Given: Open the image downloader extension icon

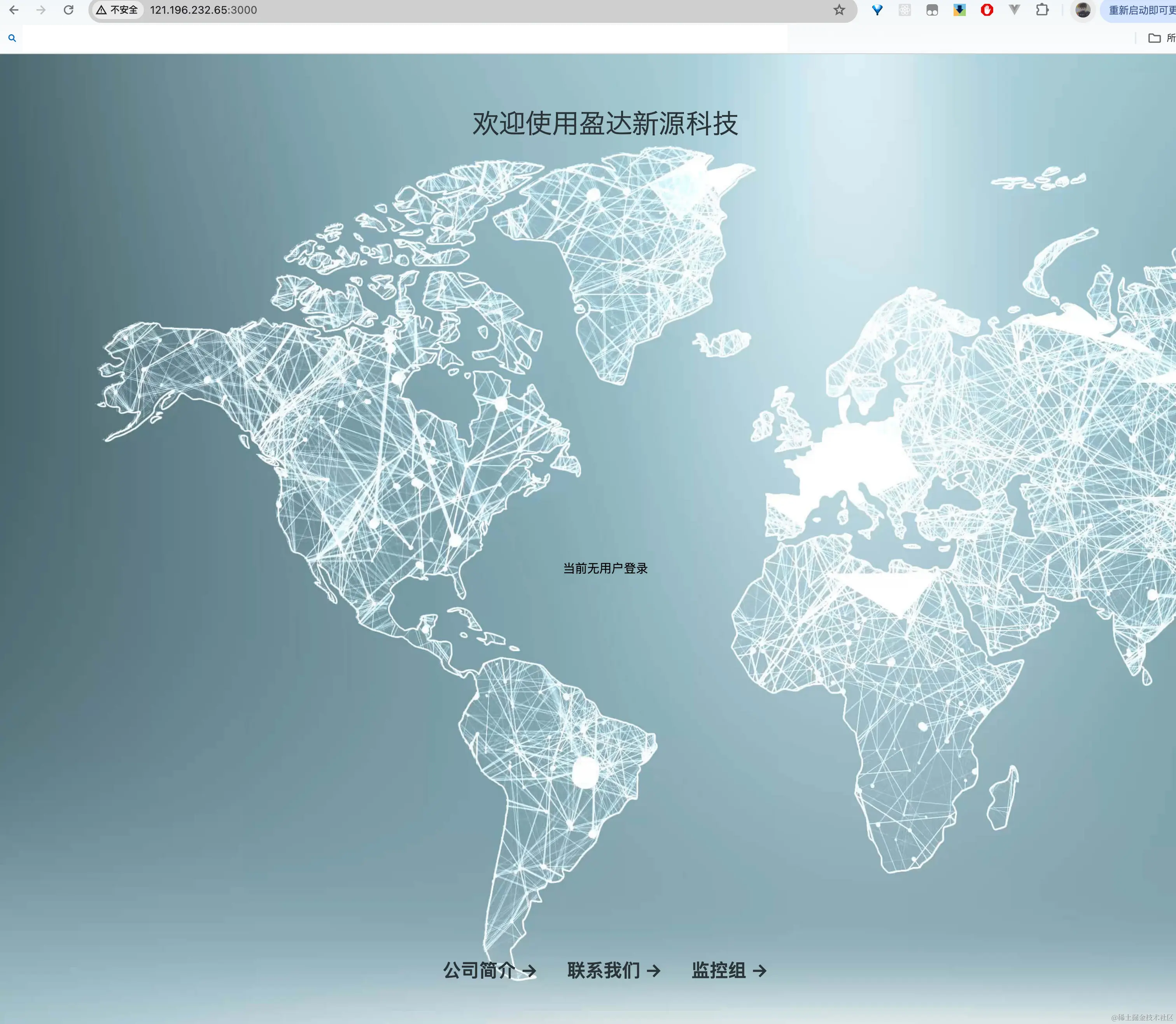Looking at the screenshot, I should pos(959,10).
